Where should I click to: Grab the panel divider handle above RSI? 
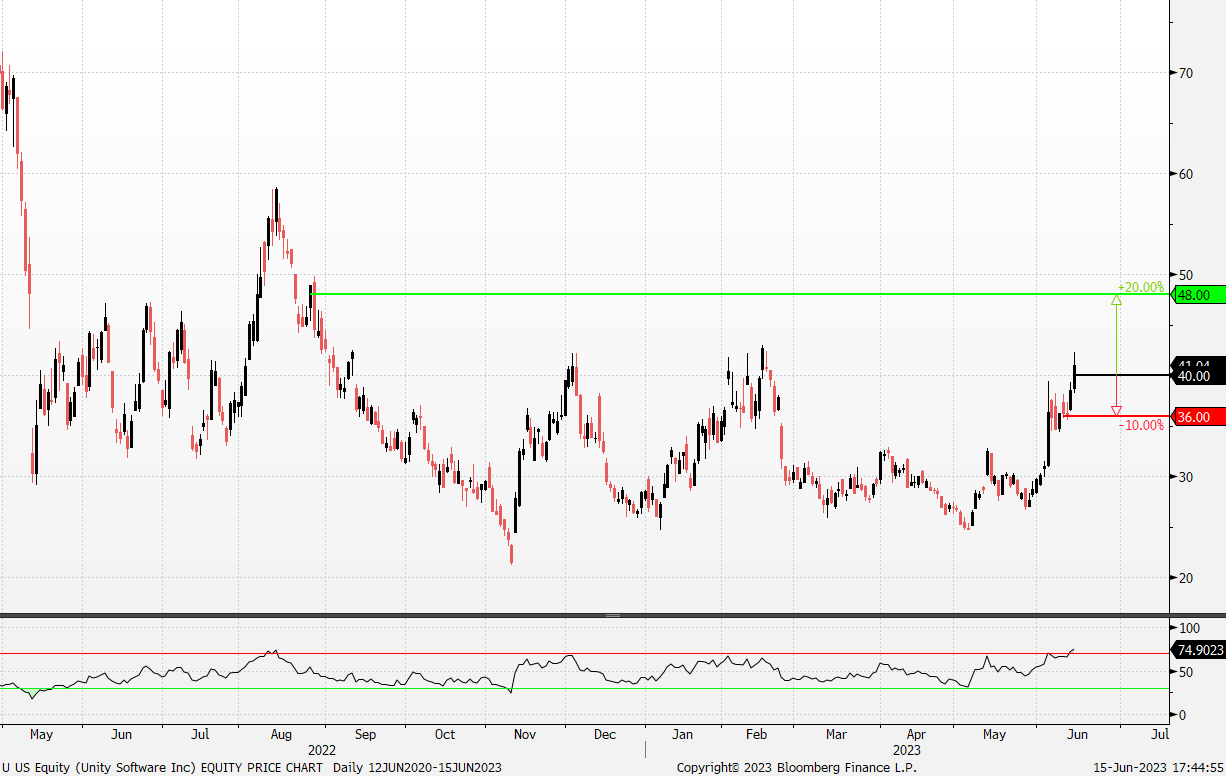tap(612, 615)
